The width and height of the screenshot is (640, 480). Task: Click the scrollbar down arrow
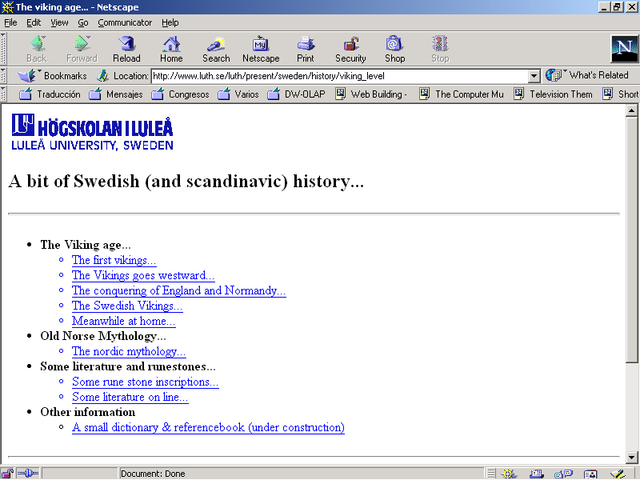pos(631,458)
